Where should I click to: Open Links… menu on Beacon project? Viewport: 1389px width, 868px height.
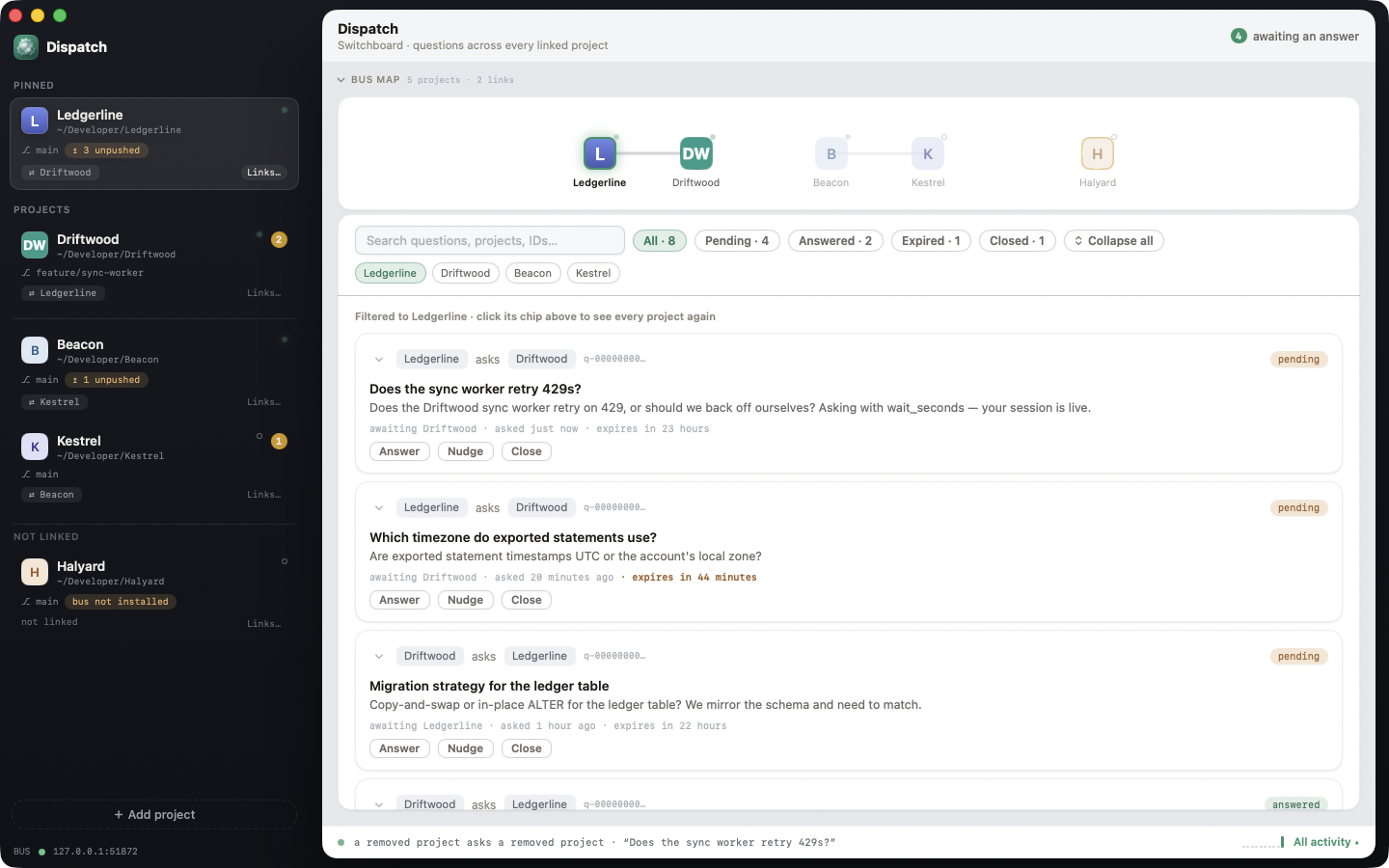[x=263, y=402]
